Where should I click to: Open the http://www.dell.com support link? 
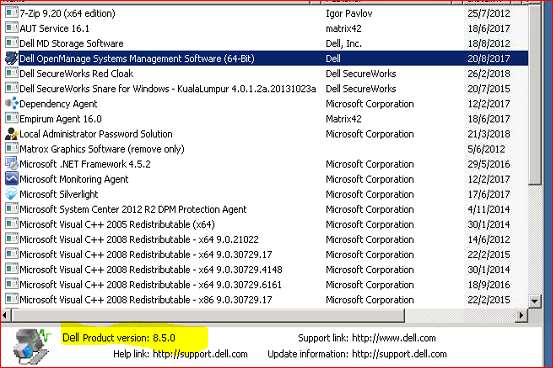(394, 338)
